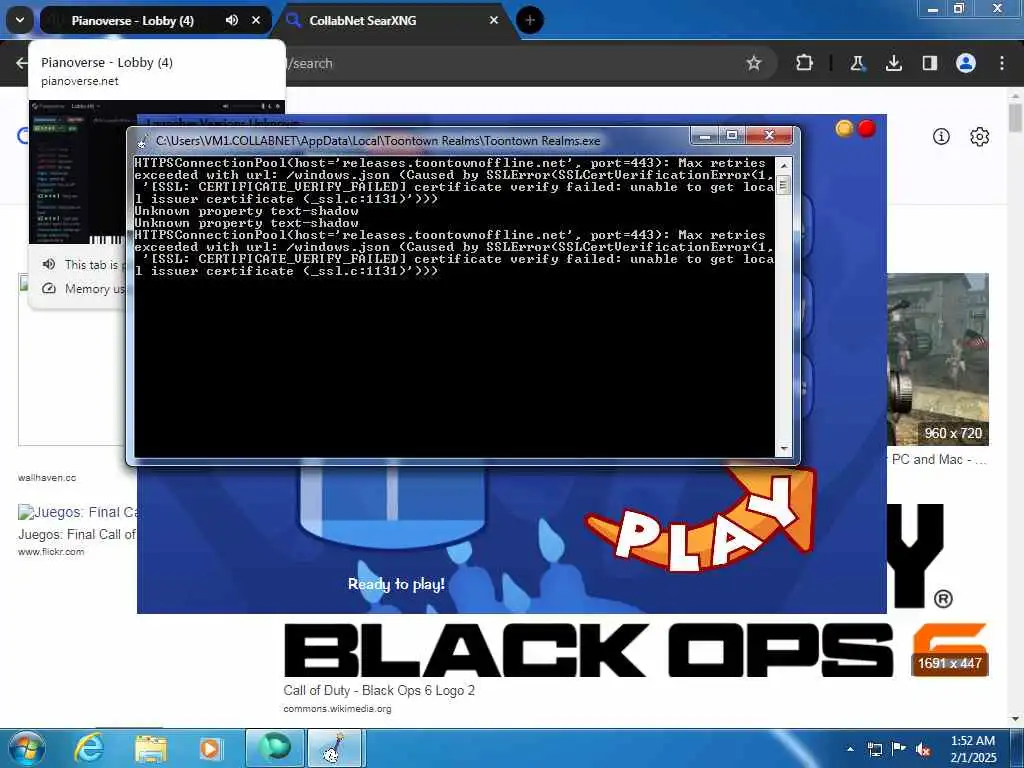Screen dimensions: 1024x768
Task: Click the console scrollbar down arrow
Action: pyautogui.click(x=783, y=449)
